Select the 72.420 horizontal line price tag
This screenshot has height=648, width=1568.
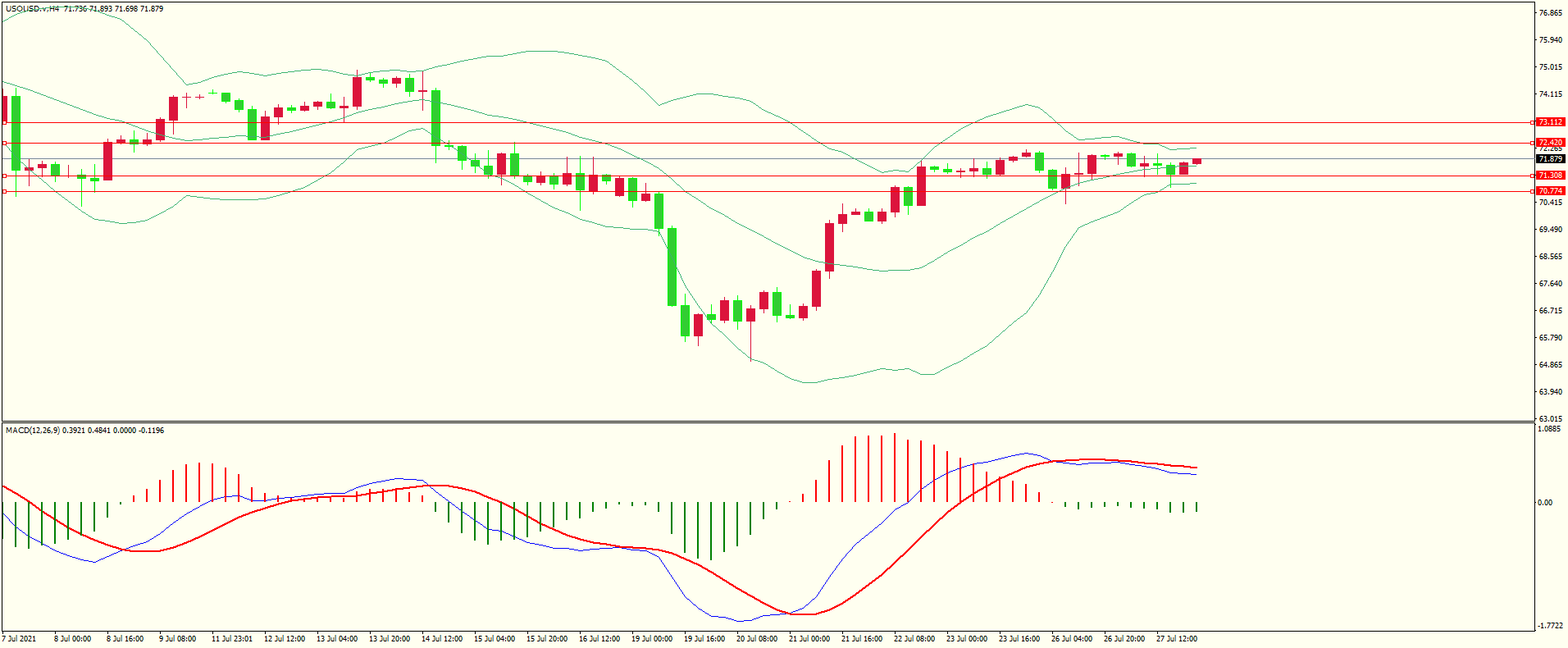coord(1550,143)
